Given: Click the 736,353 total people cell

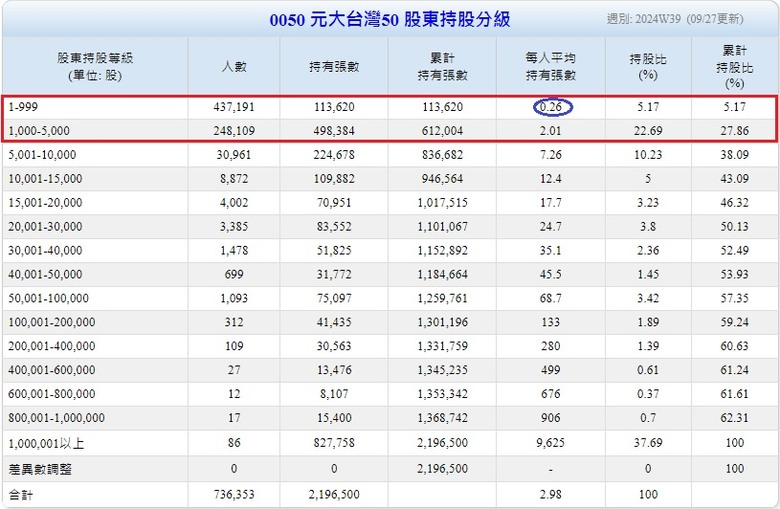Looking at the screenshot, I should pos(234,495).
